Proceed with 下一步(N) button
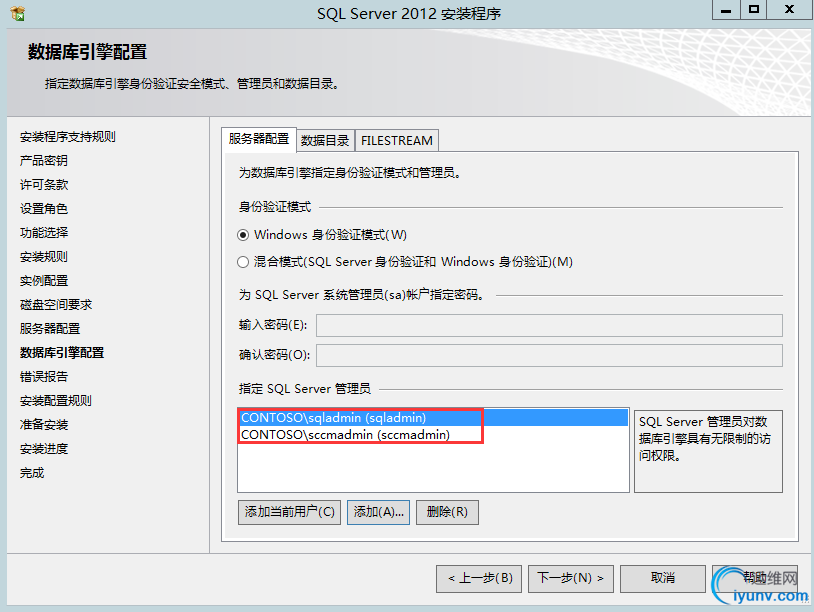814x612 pixels. pos(571,578)
